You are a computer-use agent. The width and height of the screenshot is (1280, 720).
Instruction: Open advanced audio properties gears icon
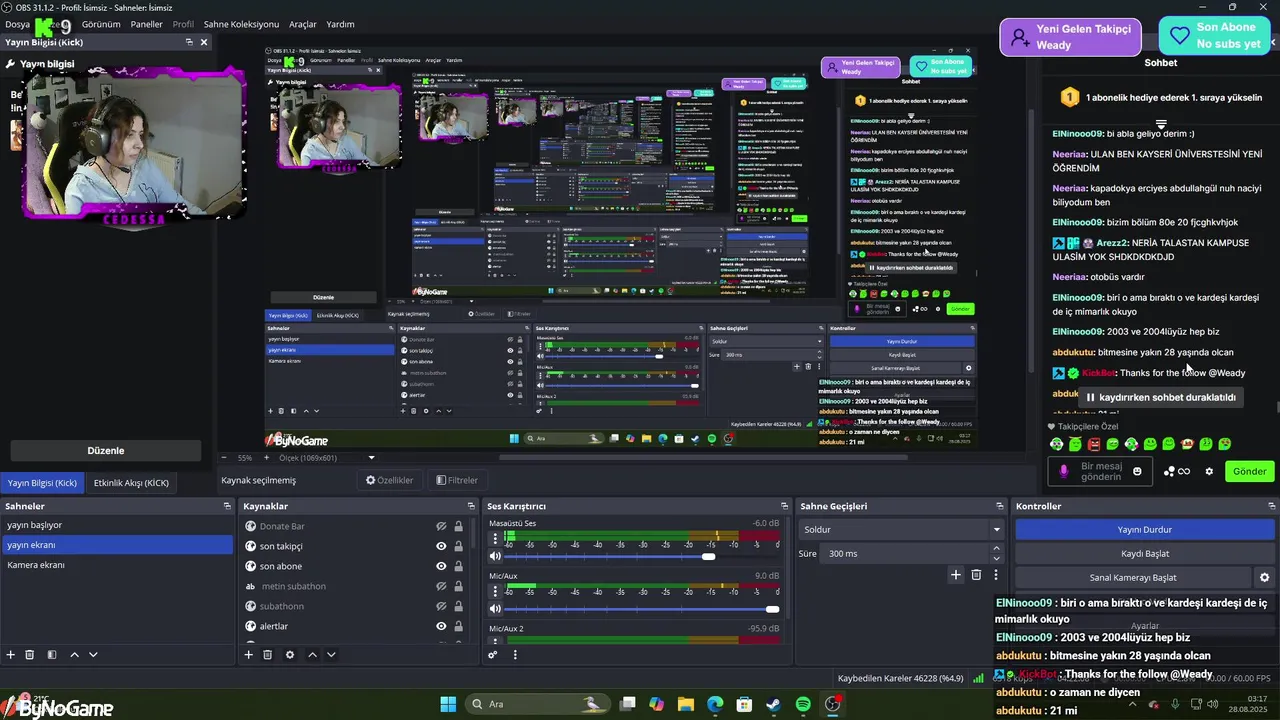tap(493, 655)
